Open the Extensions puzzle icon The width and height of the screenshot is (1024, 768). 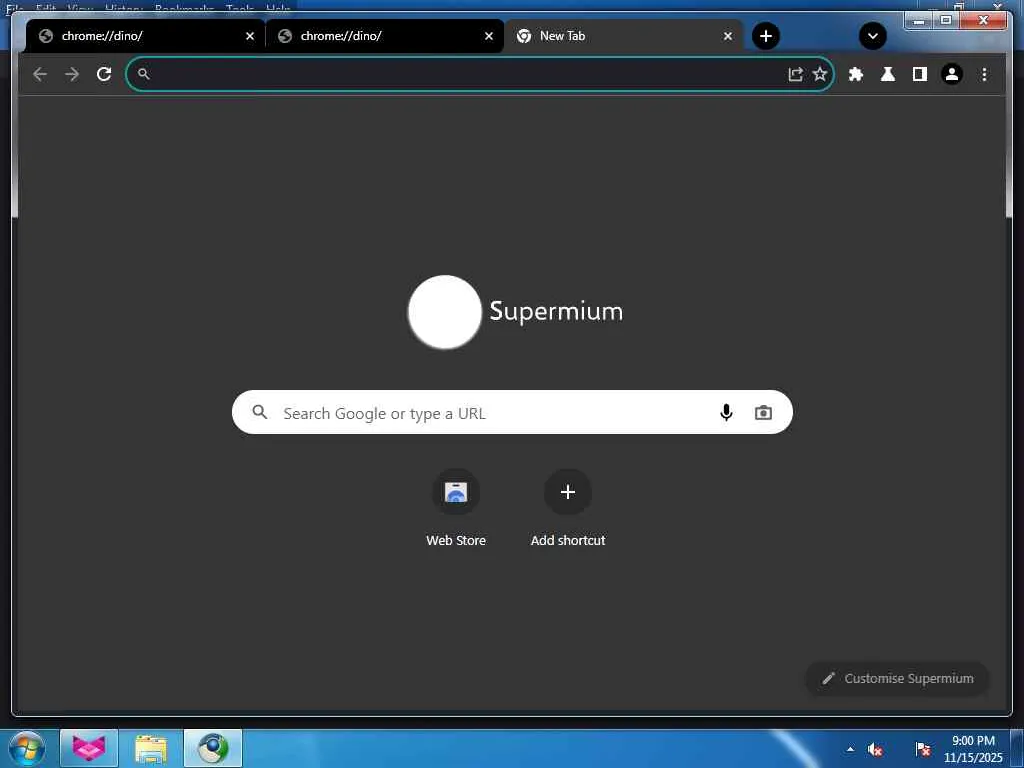(856, 74)
